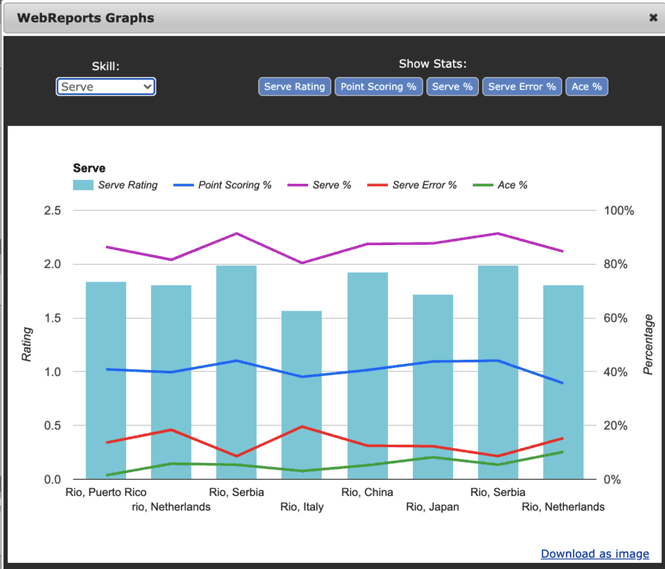This screenshot has width=665, height=569.
Task: Select the Rio, China bar
Action: (x=367, y=375)
